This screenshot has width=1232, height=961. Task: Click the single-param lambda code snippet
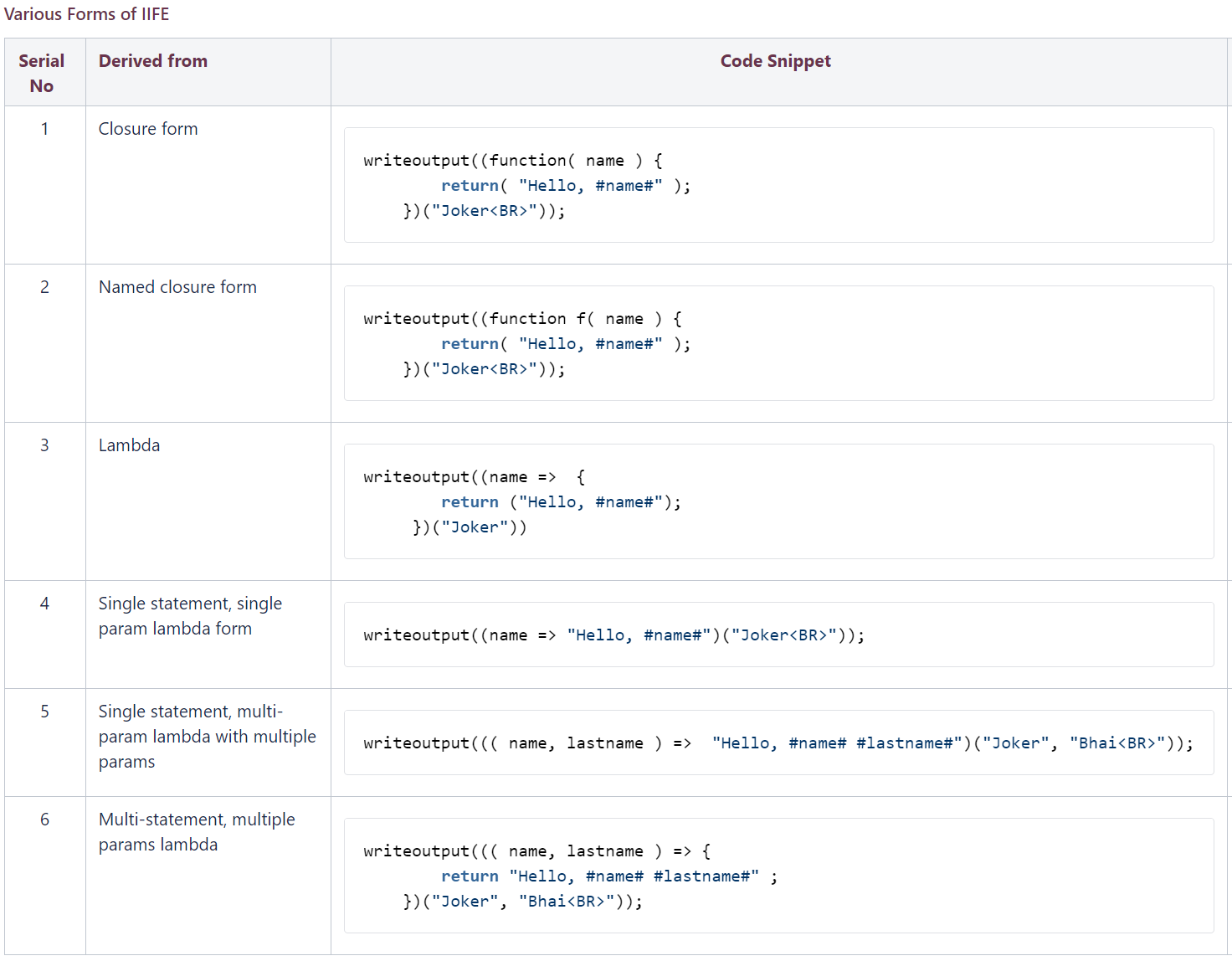point(613,635)
